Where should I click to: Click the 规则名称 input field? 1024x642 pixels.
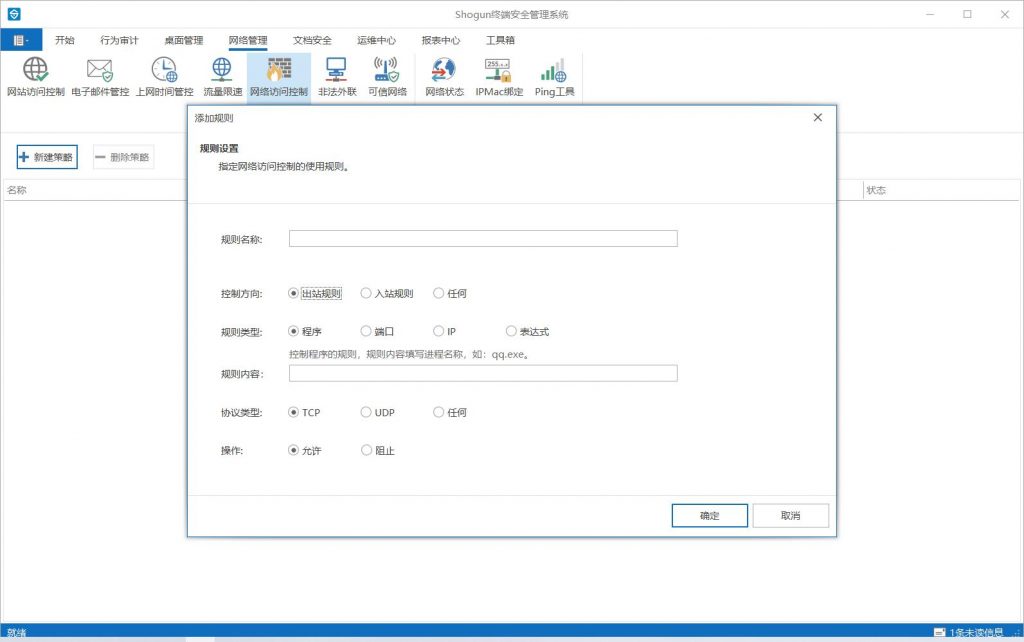pos(483,239)
